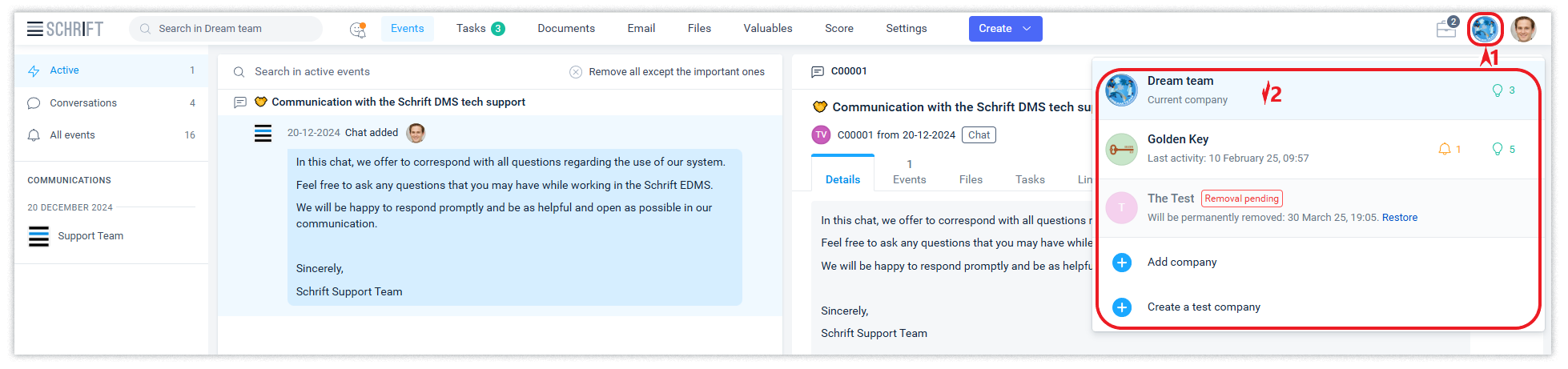Click the plus icon for Add company
The image size is (1568, 369).
click(1122, 263)
